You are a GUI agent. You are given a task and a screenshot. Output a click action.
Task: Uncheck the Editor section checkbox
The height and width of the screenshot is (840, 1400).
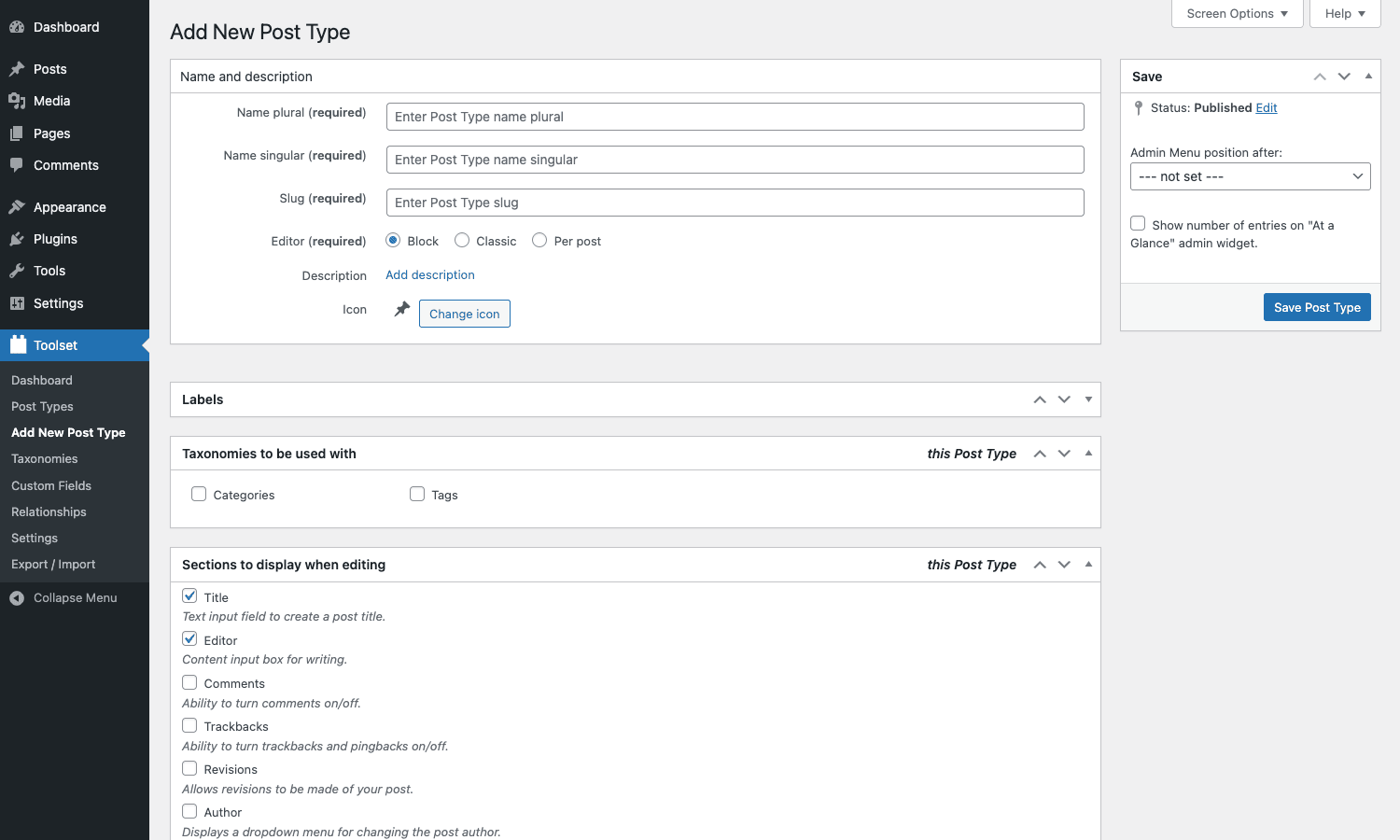click(189, 638)
